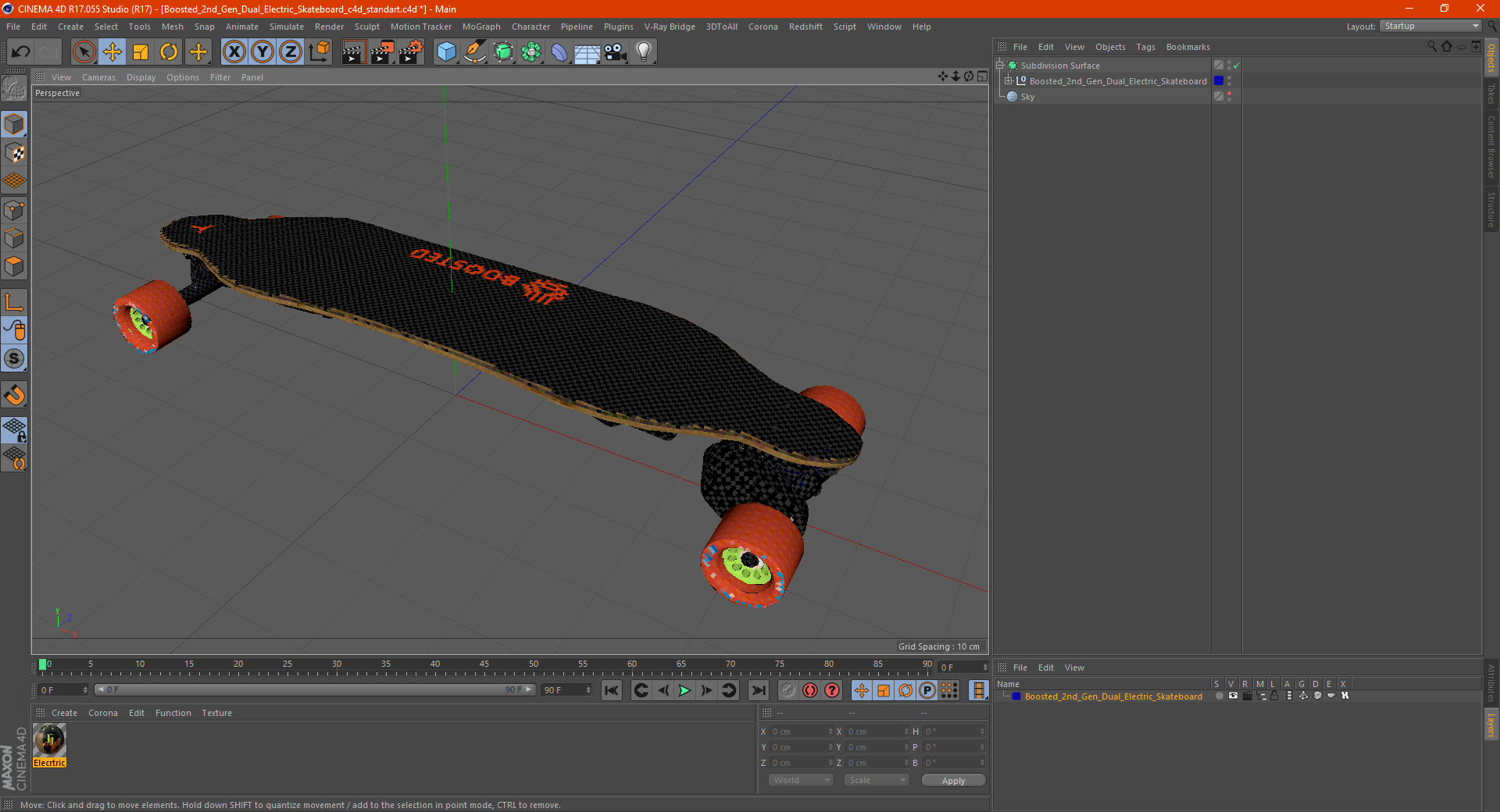Click Record Active Objects button
The width and height of the screenshot is (1500, 812).
pos(787,690)
